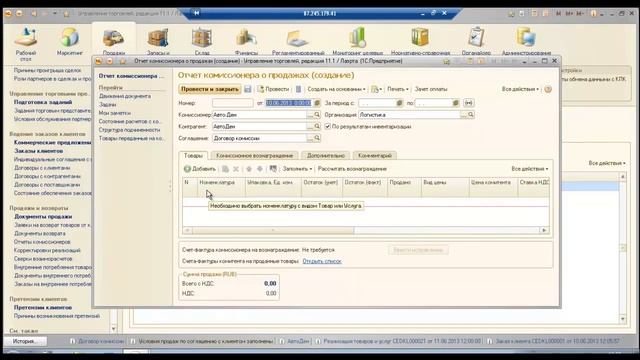
Task: Click the История button in the bottom bar
Action: click(25, 341)
